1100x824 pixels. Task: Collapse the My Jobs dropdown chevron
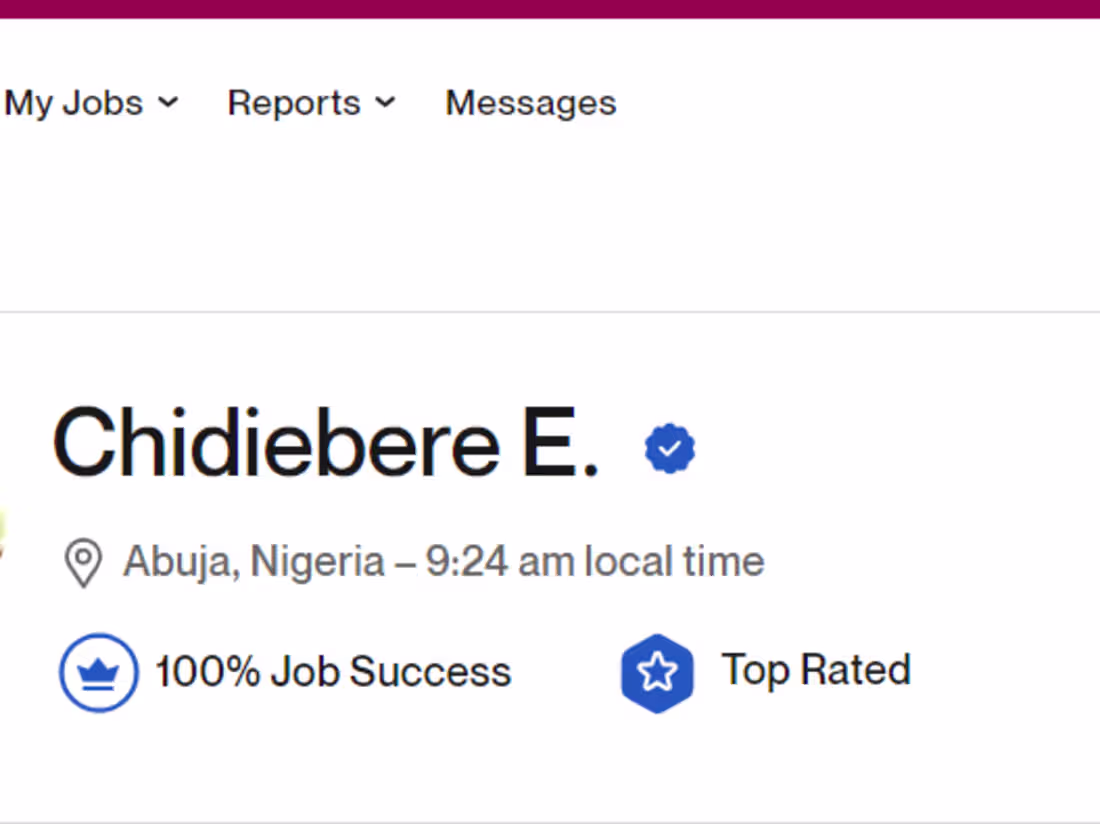pyautogui.click(x=168, y=102)
